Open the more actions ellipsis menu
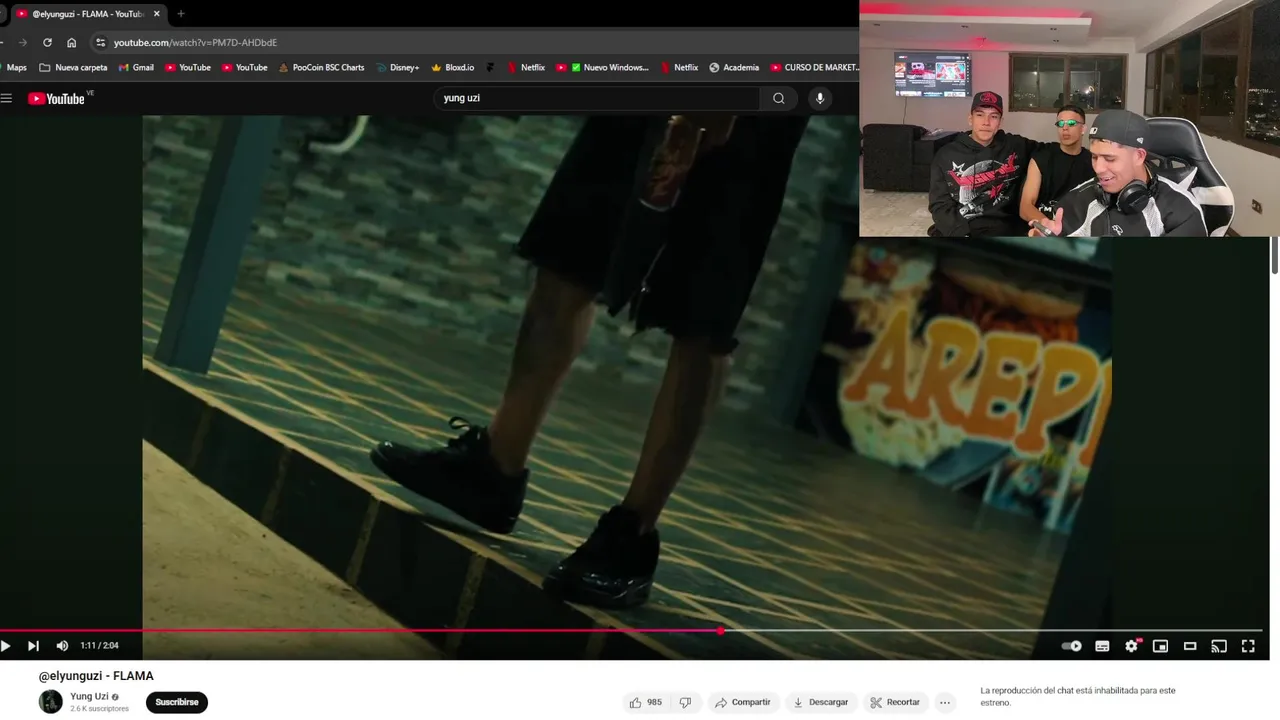1280x720 pixels. 945,702
